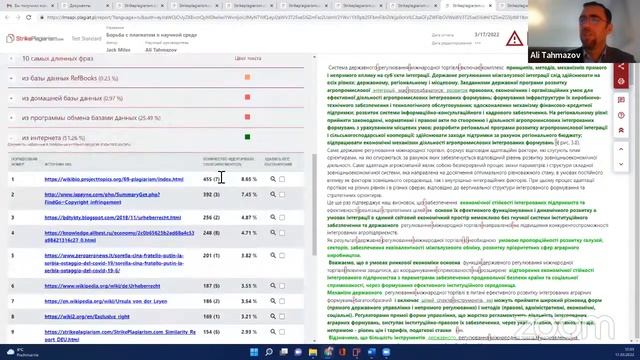The width and height of the screenshot is (640, 360).
Task: Click the orange RefBooks color swatch
Action: point(247,77)
